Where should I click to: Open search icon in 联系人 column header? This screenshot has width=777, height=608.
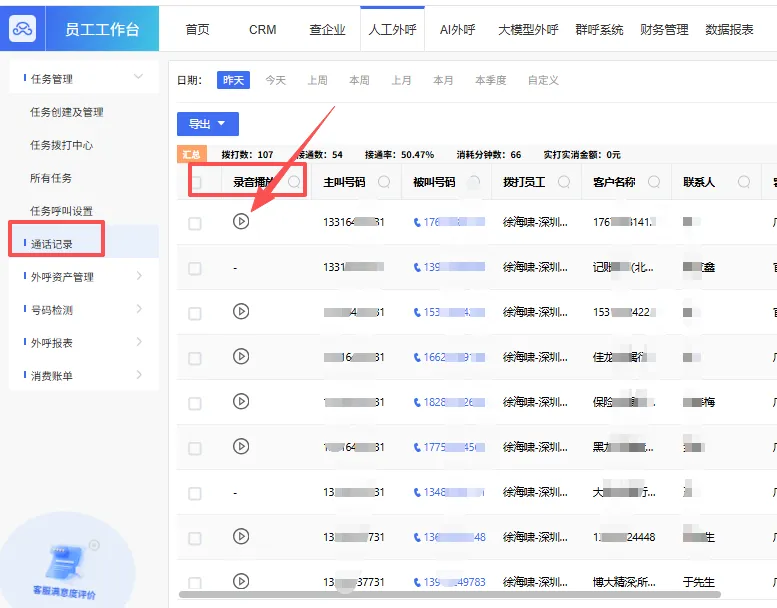(743, 182)
